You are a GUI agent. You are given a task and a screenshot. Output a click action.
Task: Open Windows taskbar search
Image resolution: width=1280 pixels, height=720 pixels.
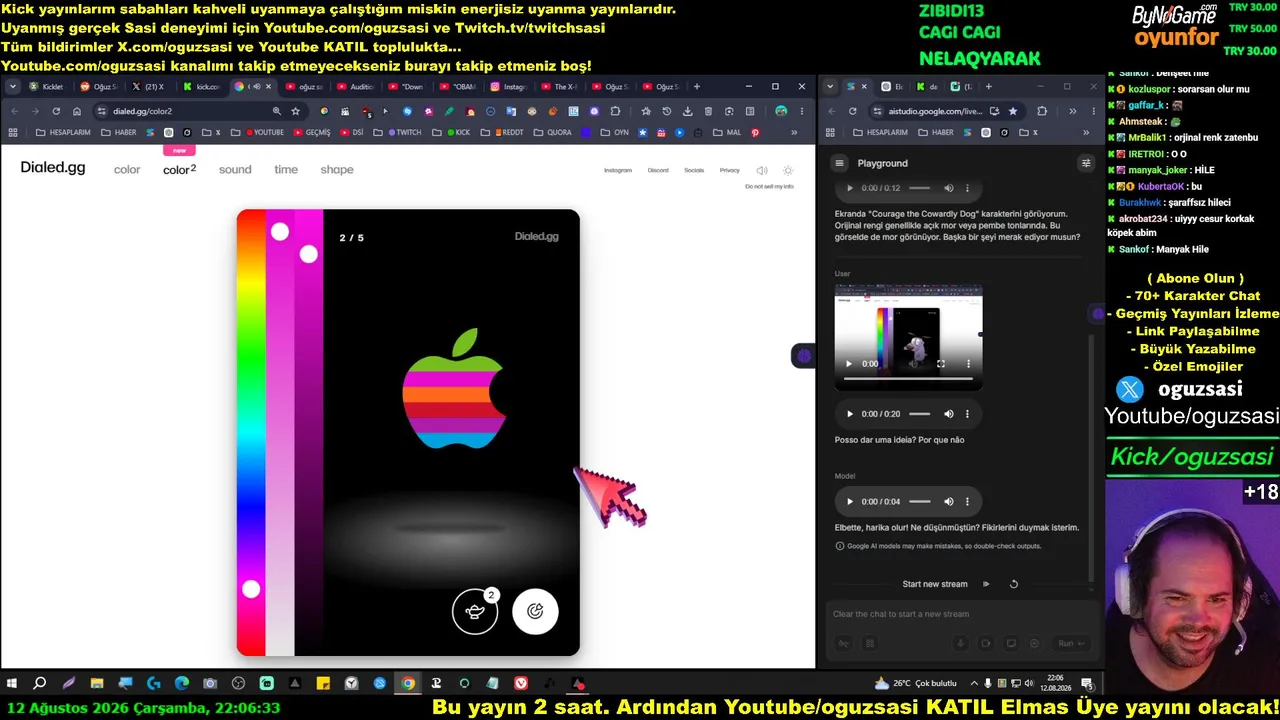(40, 684)
